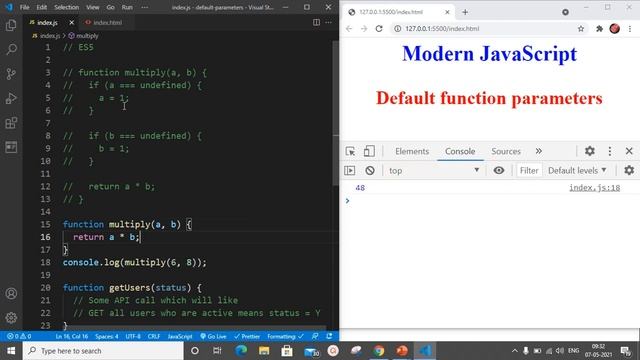Open Chrome three-dot menu
This screenshot has height=360, width=640.
coord(630,29)
